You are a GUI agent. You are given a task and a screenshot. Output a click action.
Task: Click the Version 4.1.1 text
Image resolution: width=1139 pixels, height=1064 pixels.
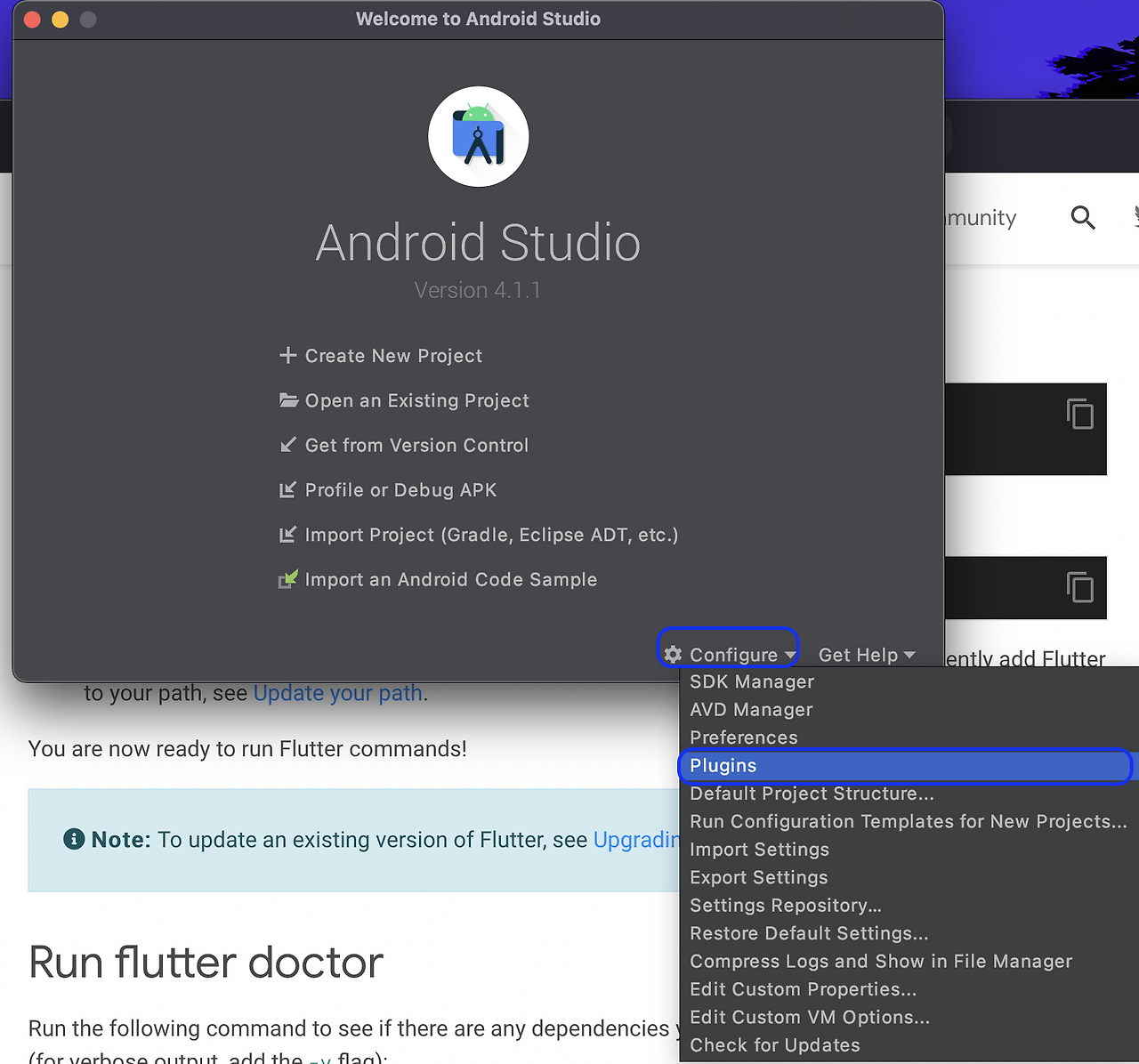click(478, 290)
